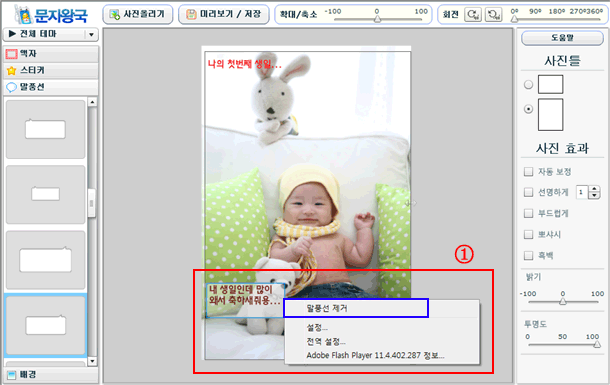The image size is (610, 385).
Task: Toggle the 흑백 black-and-white checkbox
Action: click(x=528, y=256)
